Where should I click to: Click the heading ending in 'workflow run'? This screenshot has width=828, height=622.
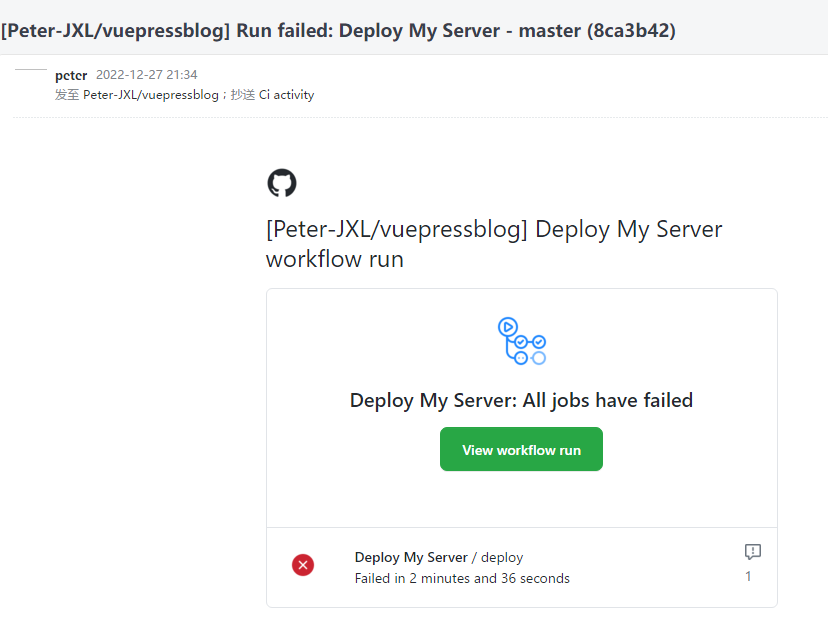coord(494,244)
